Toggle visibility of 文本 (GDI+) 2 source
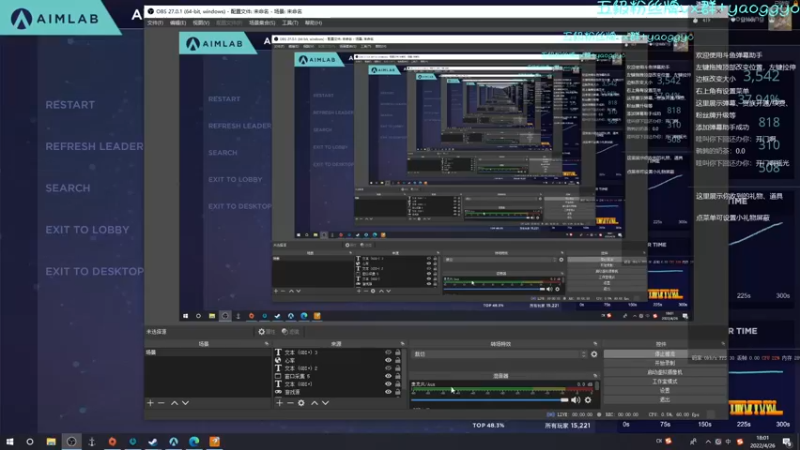Image resolution: width=800 pixels, height=450 pixels. tap(388, 368)
